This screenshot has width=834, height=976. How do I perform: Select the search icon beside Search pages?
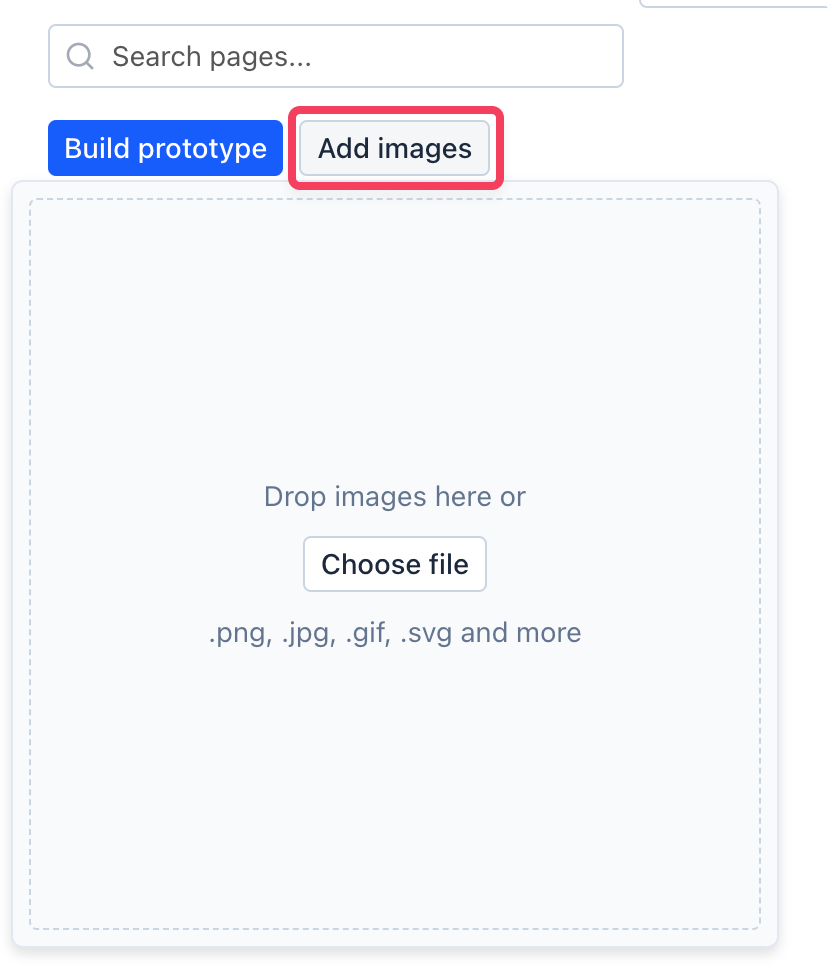point(80,56)
